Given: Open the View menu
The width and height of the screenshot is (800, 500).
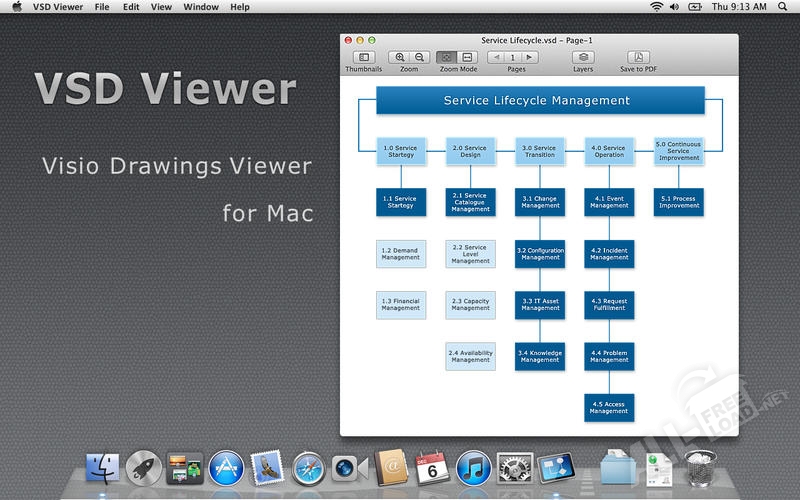Looking at the screenshot, I should (x=161, y=7).
